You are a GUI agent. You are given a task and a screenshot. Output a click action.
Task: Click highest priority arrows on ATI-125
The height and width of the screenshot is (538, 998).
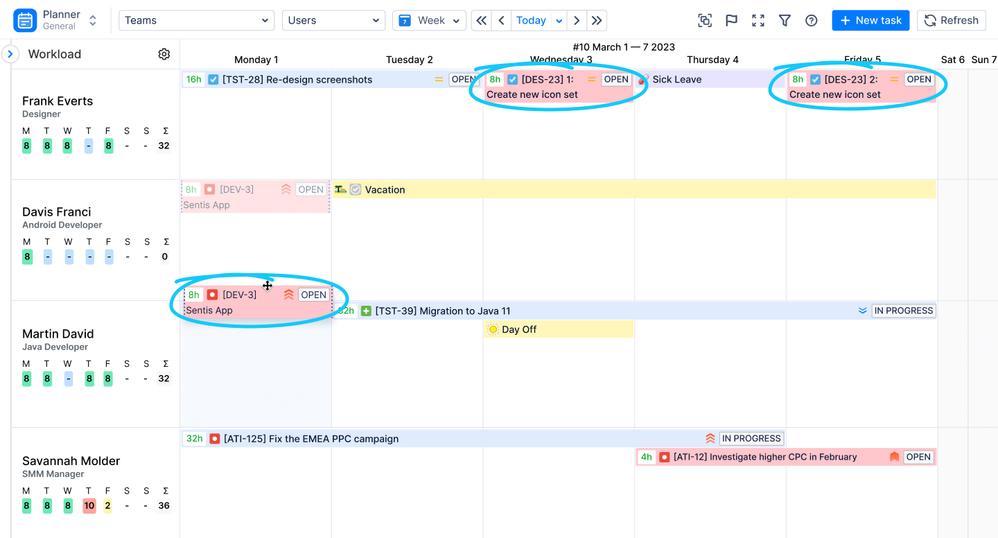click(710, 439)
